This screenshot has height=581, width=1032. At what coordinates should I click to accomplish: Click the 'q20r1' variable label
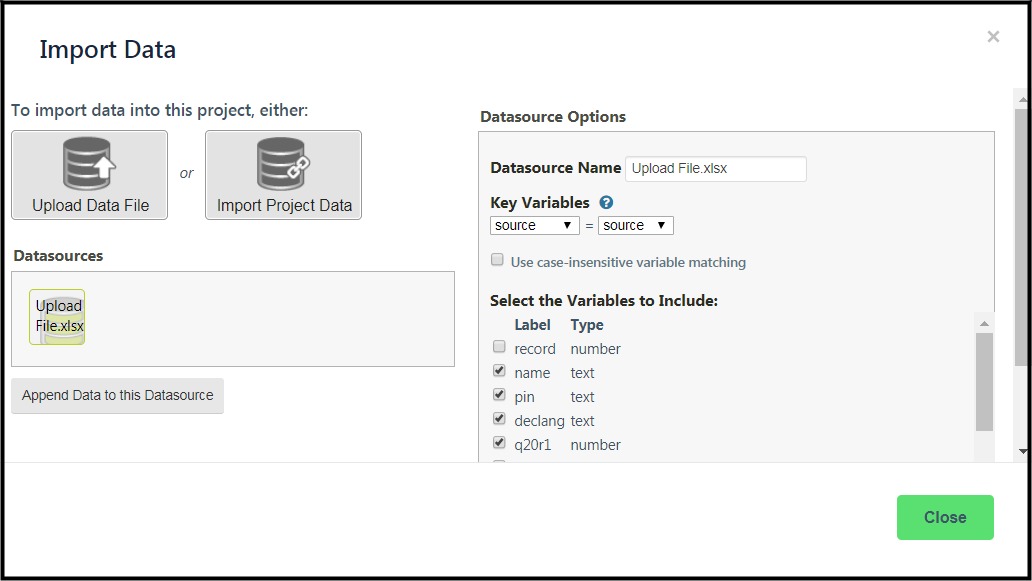click(532, 445)
